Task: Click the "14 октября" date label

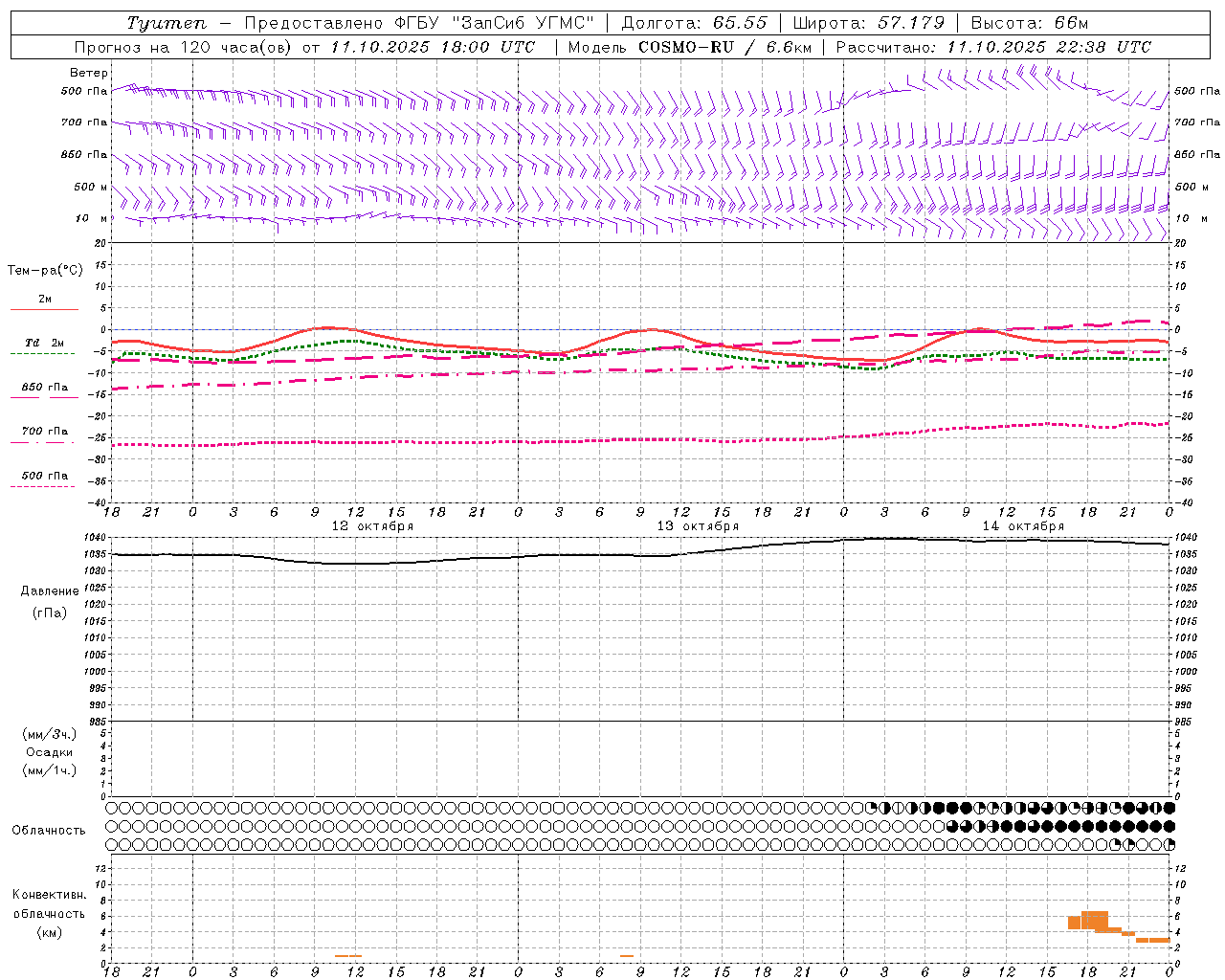Action: coord(1023,526)
